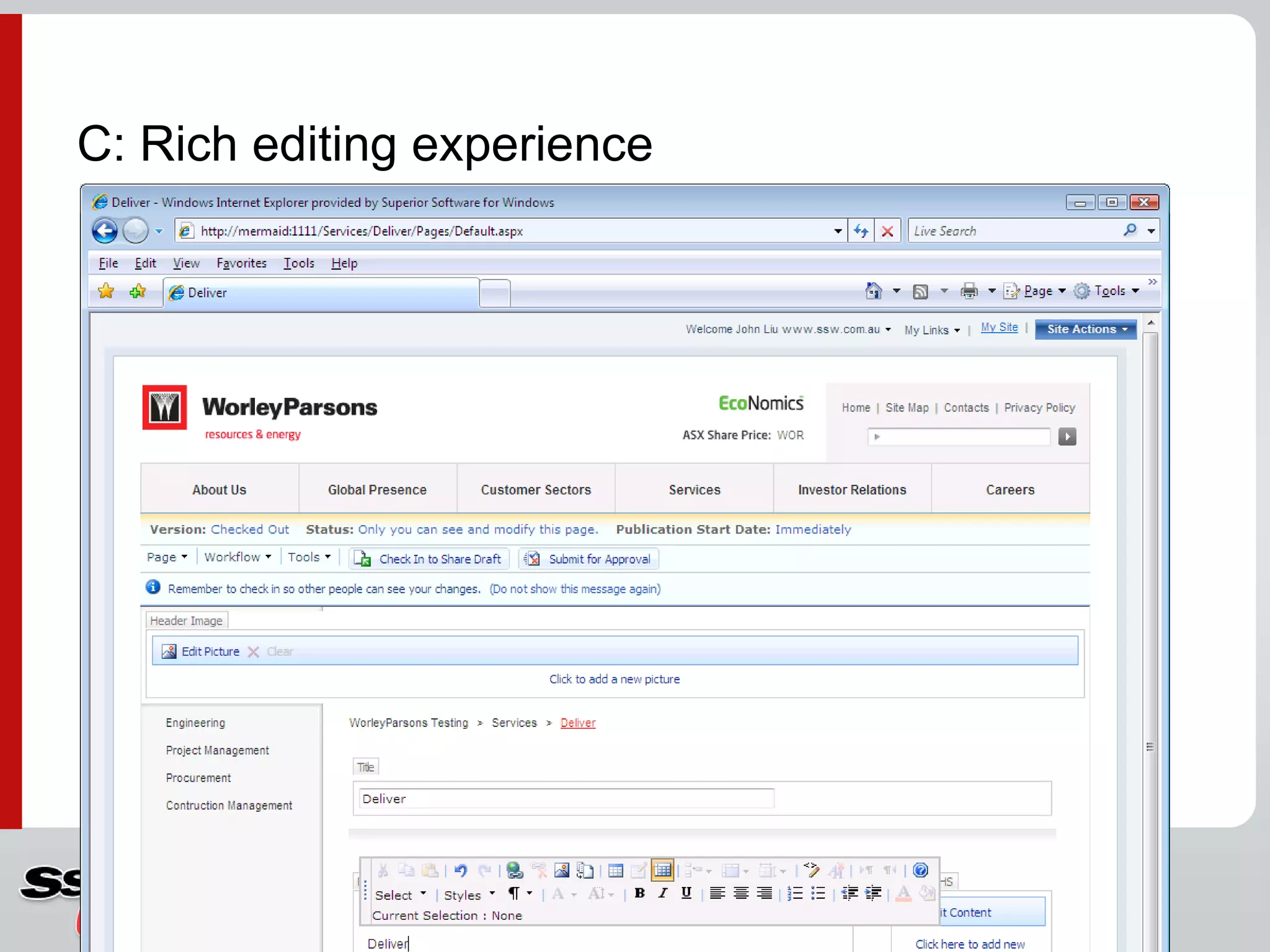Align text left

tap(717, 893)
